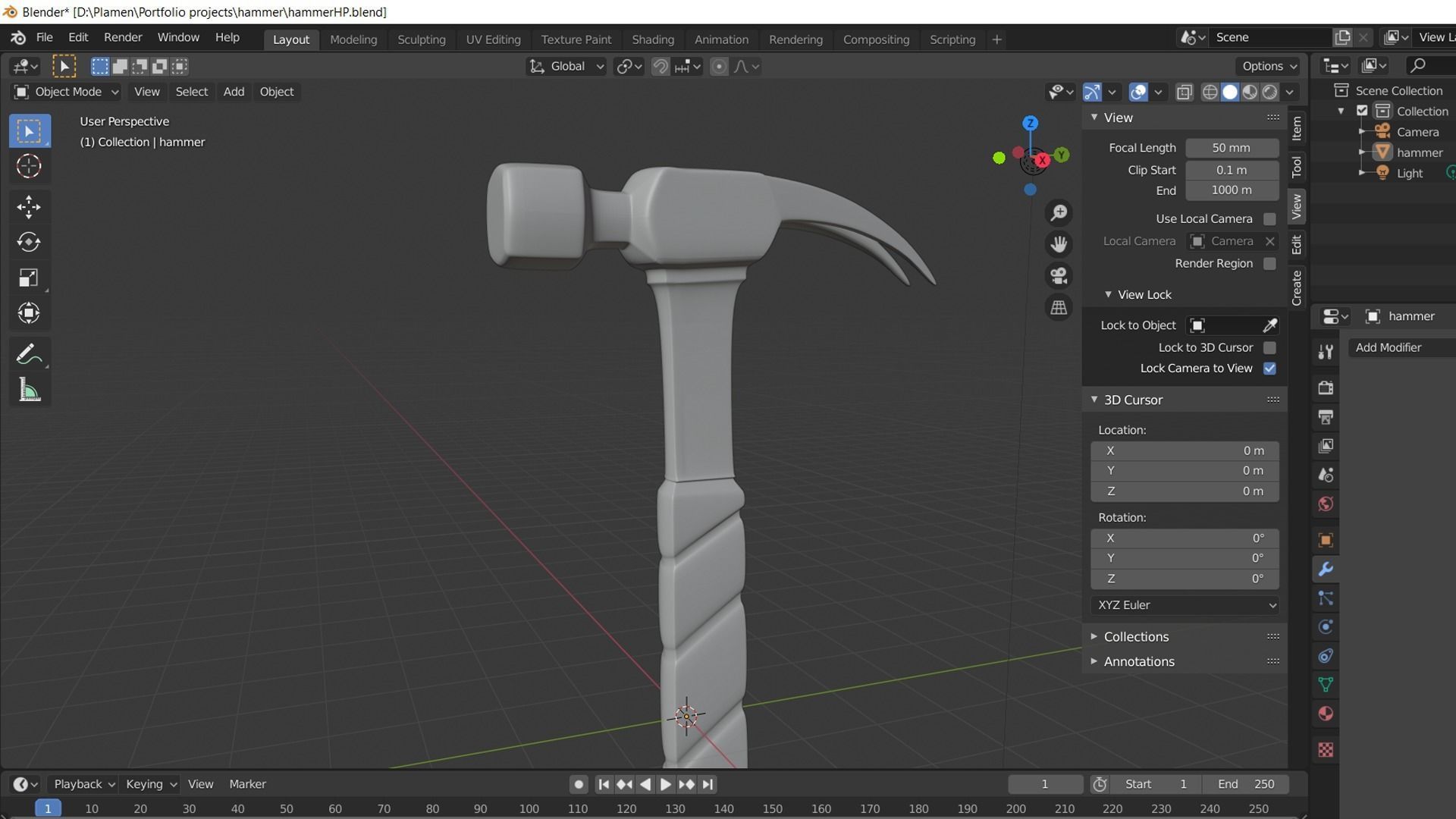This screenshot has height=819, width=1456.
Task: Uncheck Lock Camera to View
Action: tap(1269, 369)
